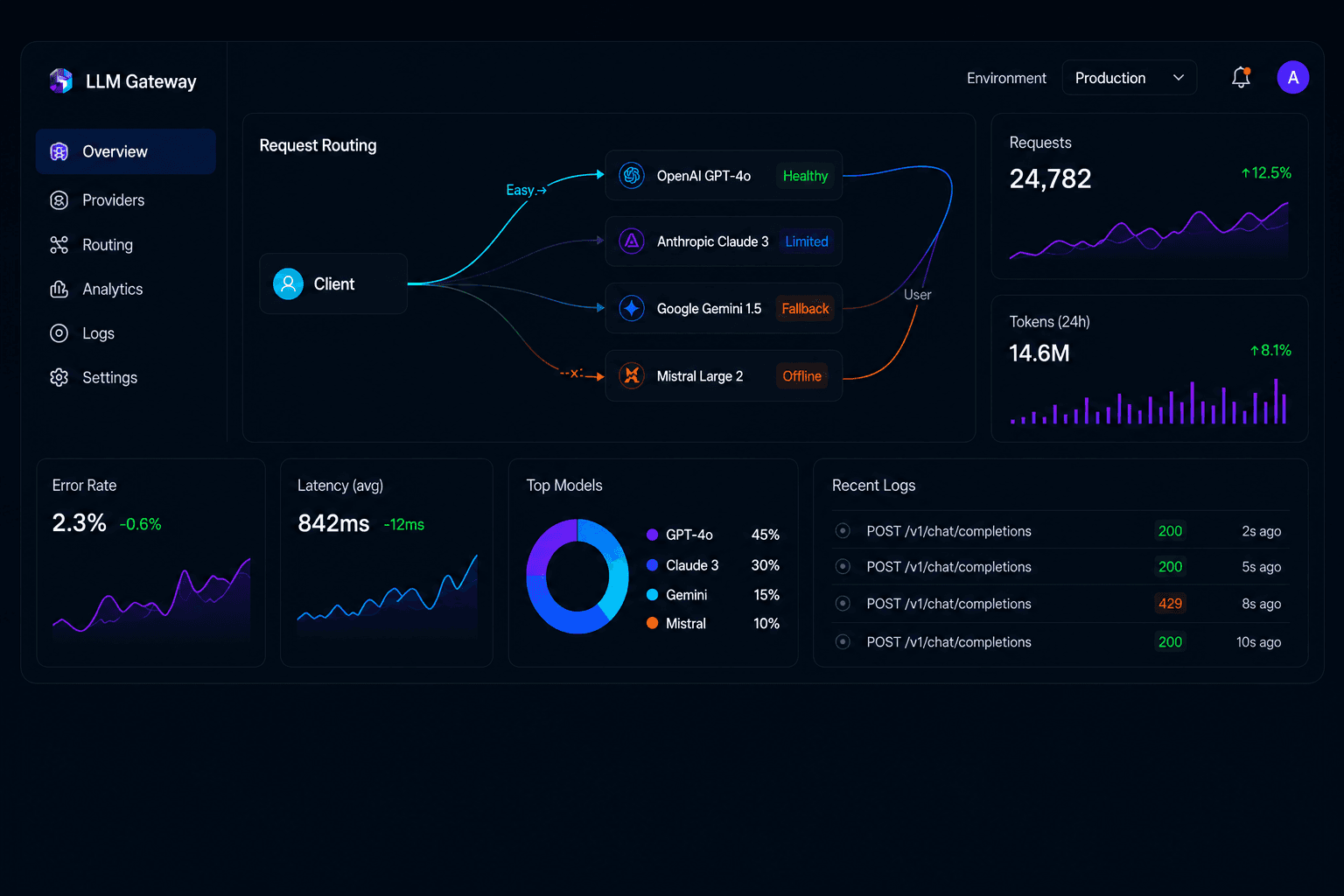
Task: Click the Routing nodes icon
Action: pyautogui.click(x=59, y=245)
